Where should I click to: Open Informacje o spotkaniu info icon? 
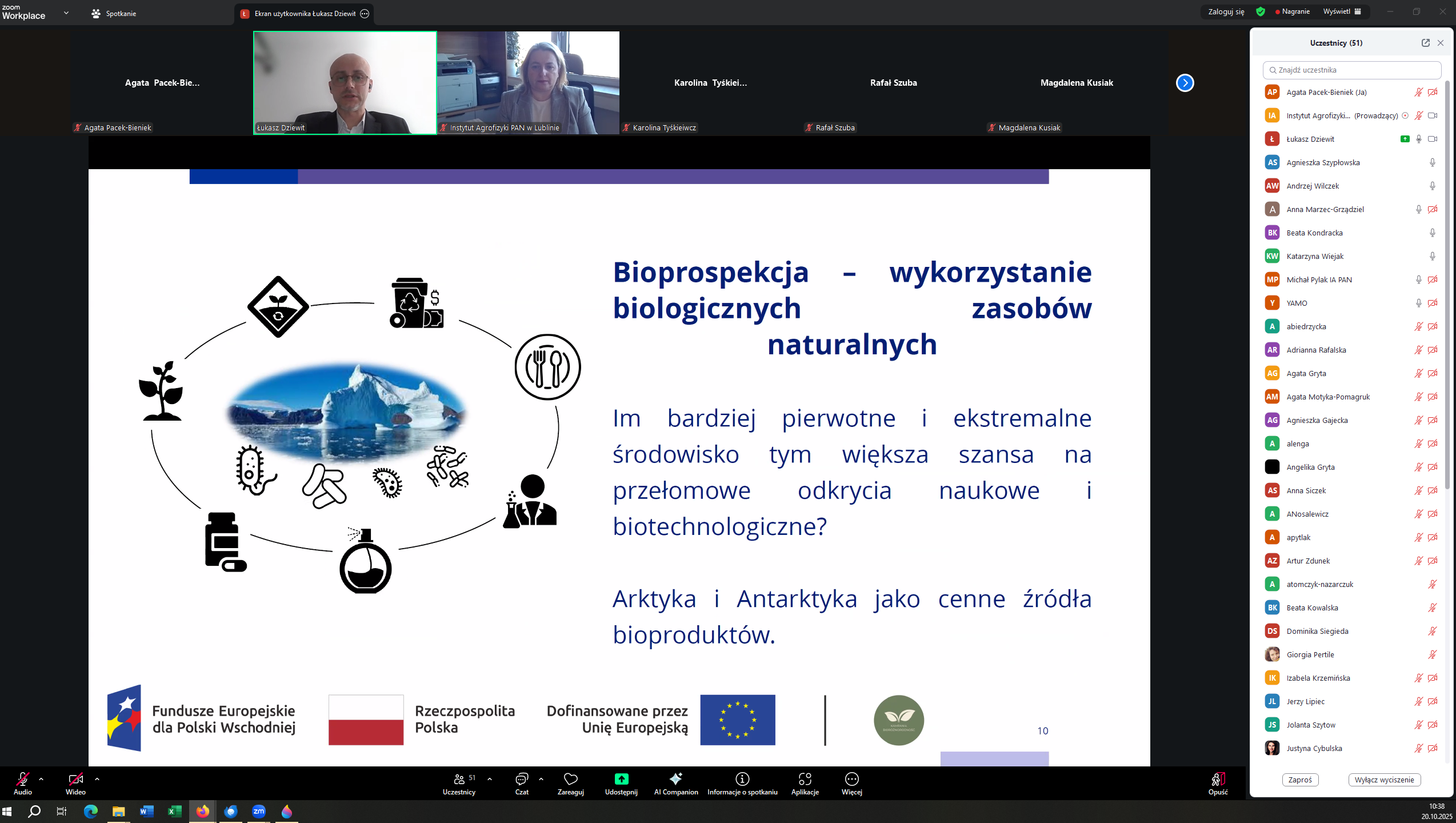742,779
